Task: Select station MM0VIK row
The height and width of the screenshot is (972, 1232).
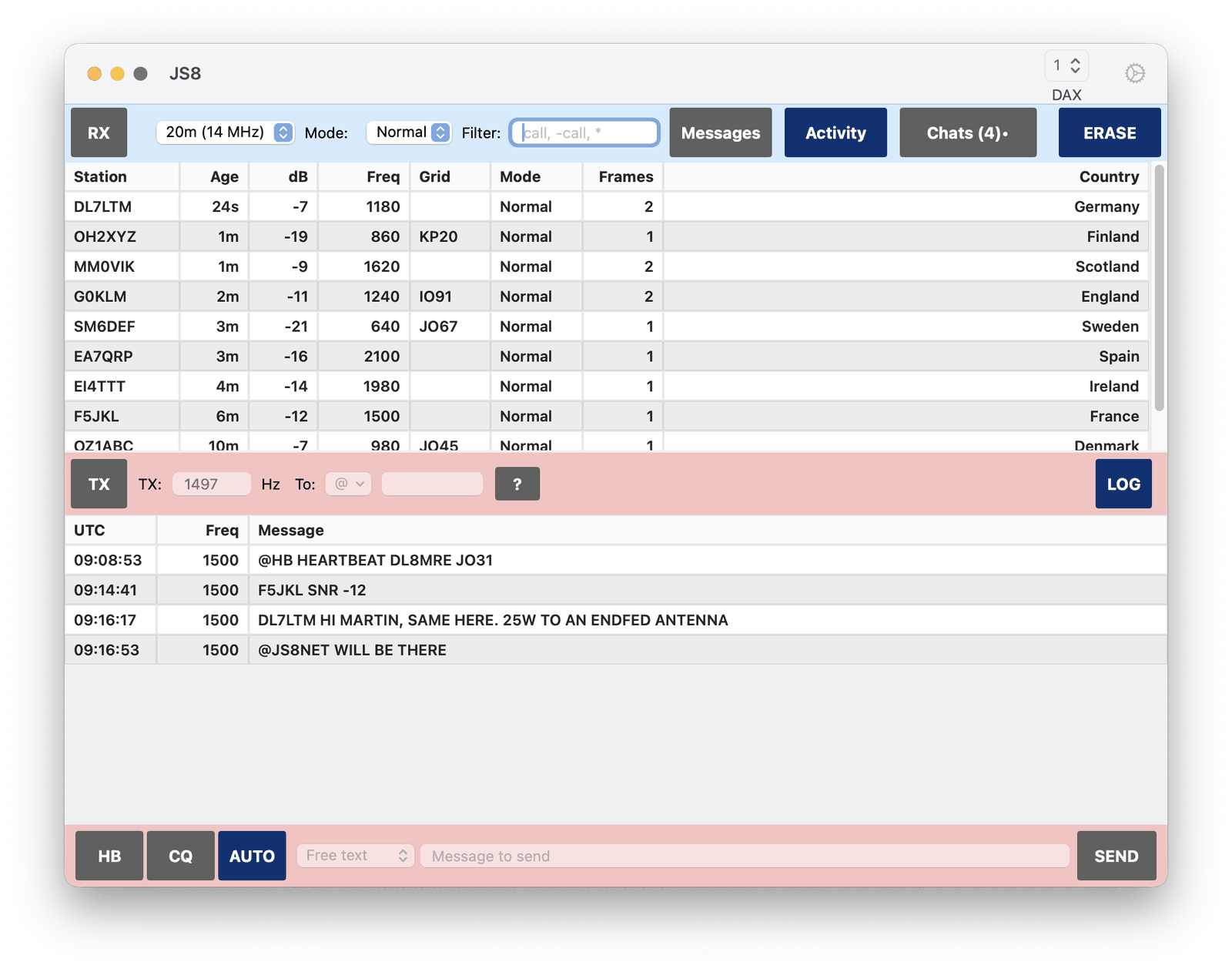Action: tap(607, 266)
